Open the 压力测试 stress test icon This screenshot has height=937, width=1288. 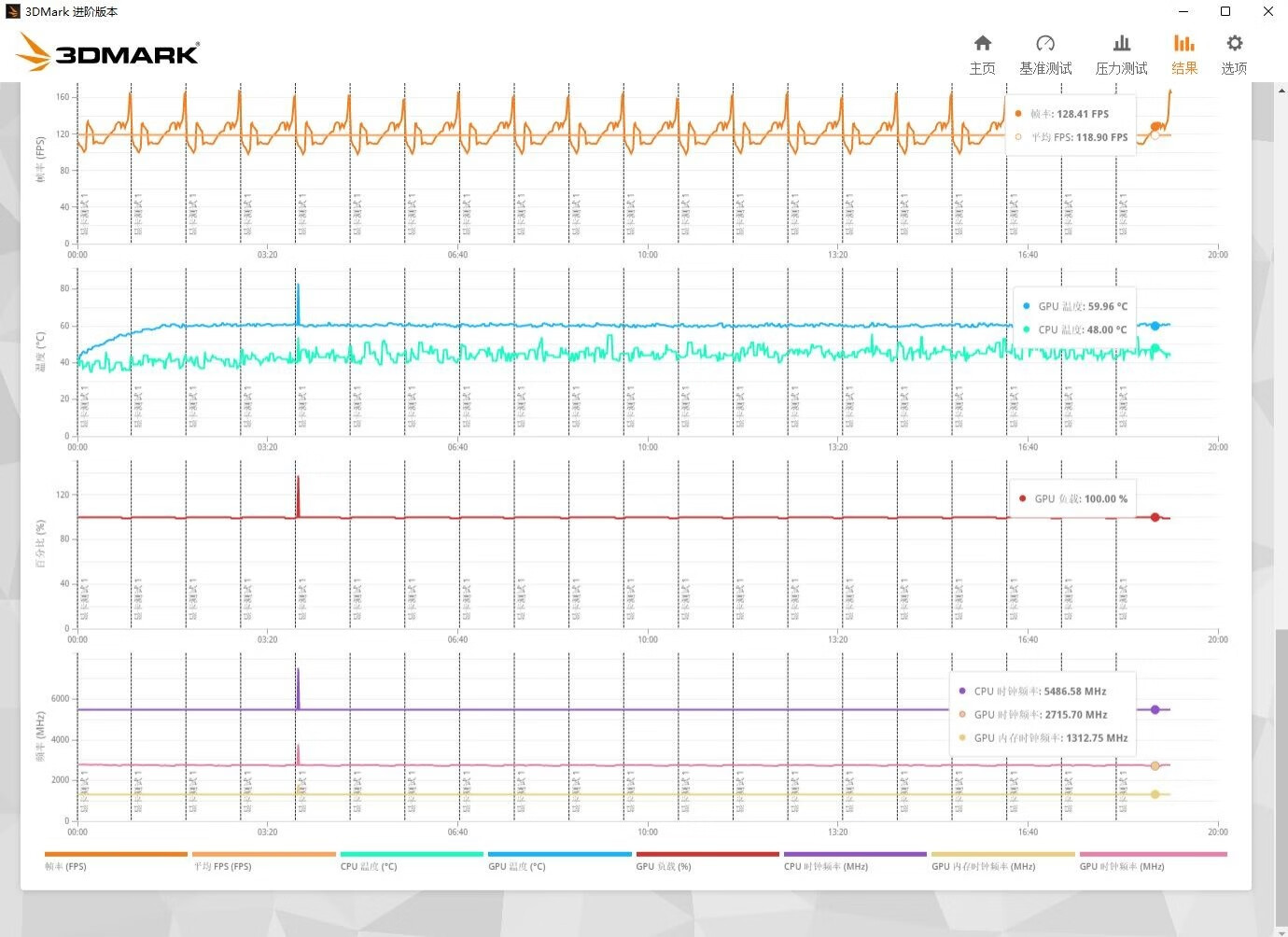click(x=1122, y=43)
